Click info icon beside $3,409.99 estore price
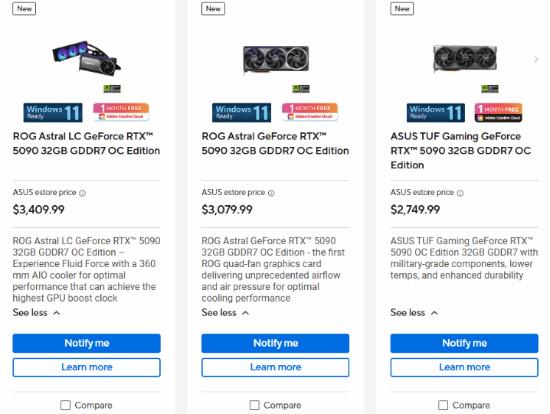Screen dimensions: 550x414 pos(82,193)
